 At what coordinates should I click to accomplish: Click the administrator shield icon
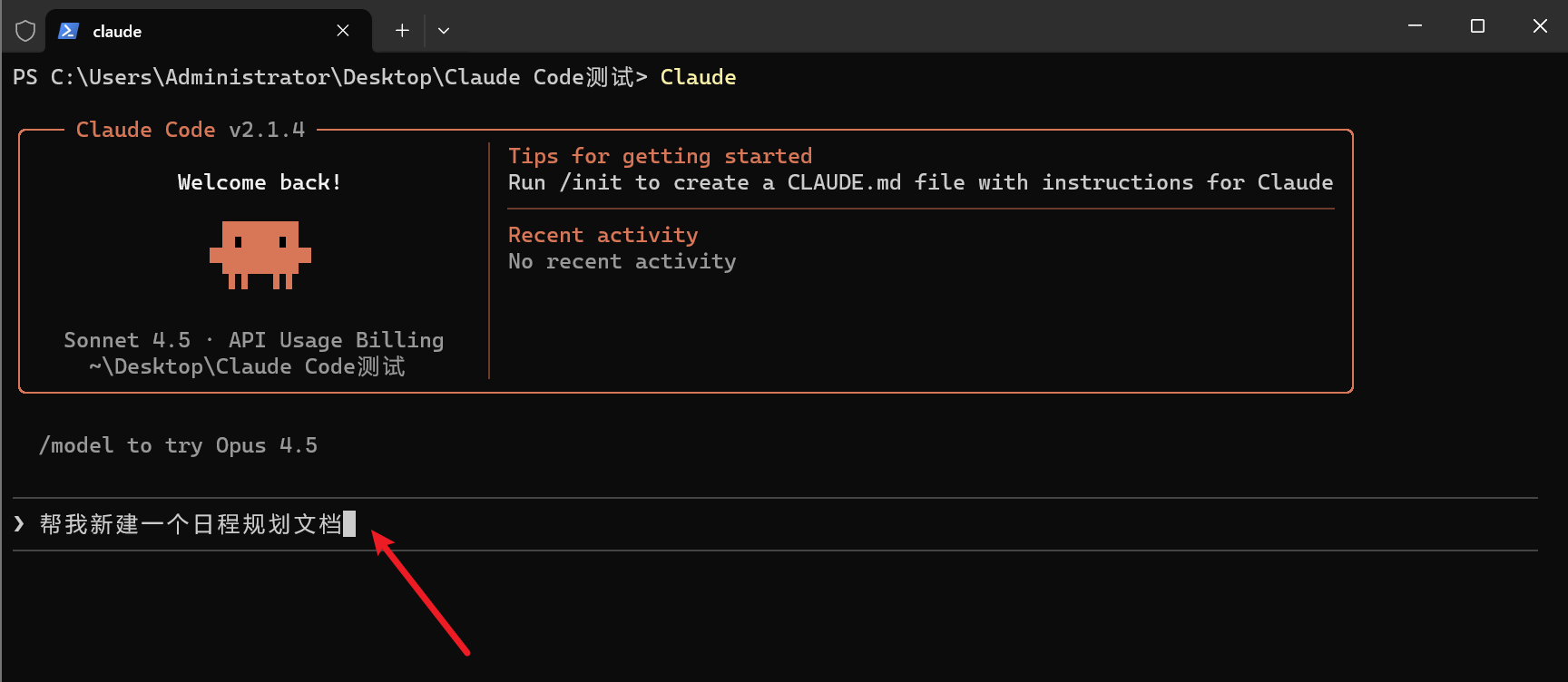[25, 31]
